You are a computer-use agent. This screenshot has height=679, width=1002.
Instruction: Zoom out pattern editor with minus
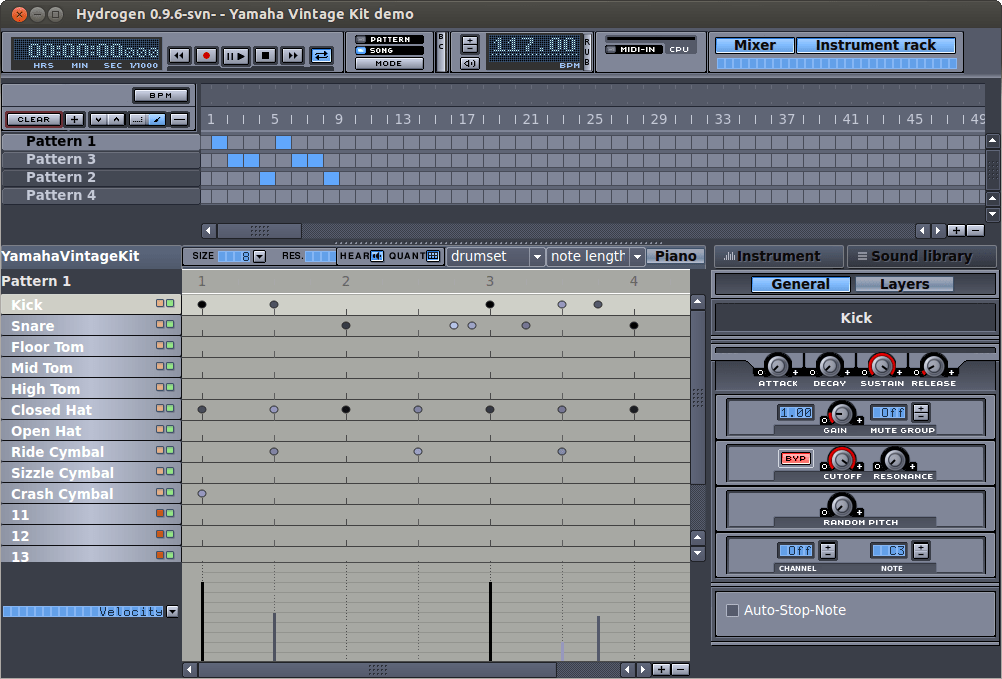pyautogui.click(x=681, y=669)
